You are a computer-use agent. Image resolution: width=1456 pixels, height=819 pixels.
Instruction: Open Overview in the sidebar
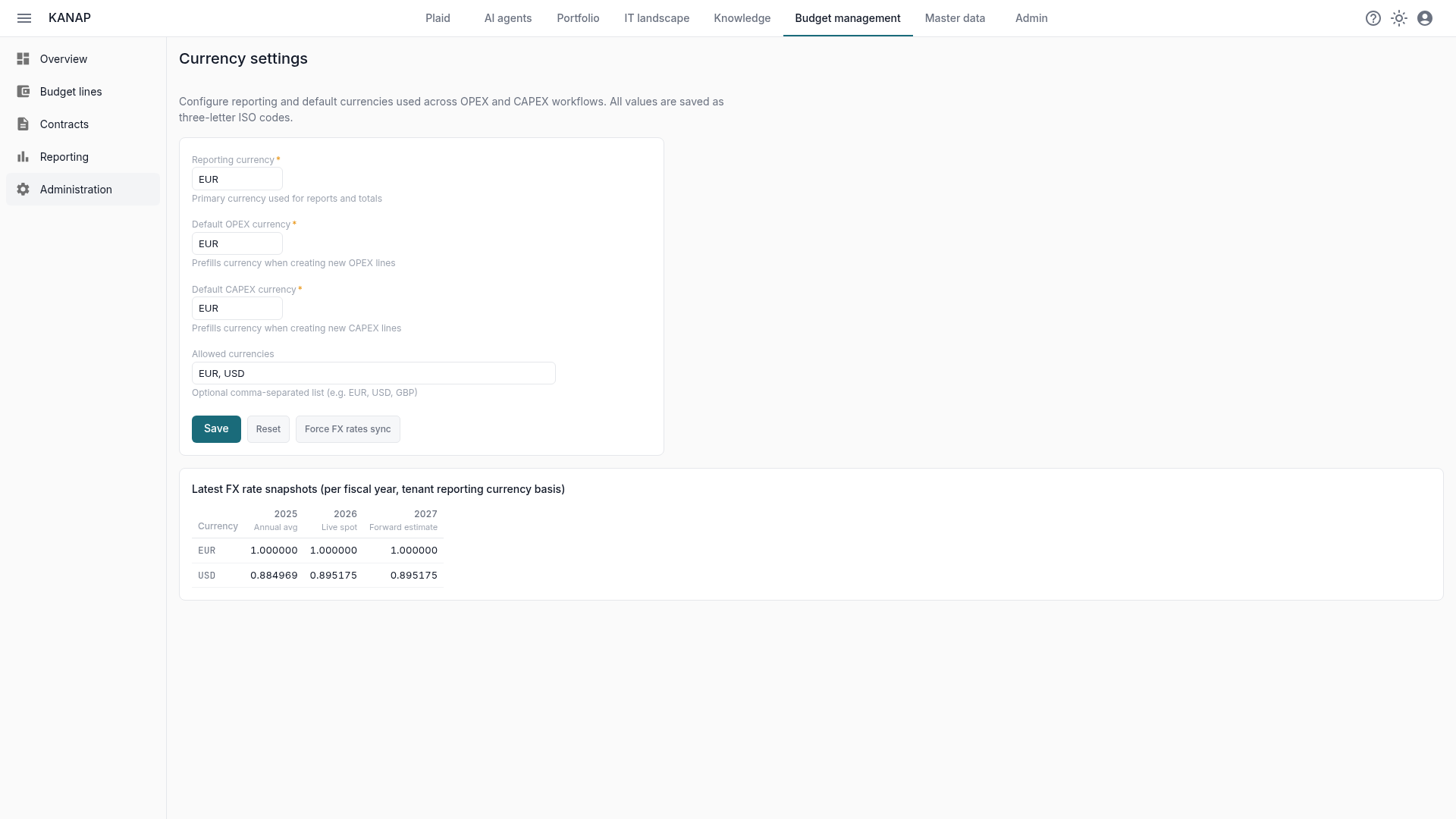pyautogui.click(x=83, y=59)
